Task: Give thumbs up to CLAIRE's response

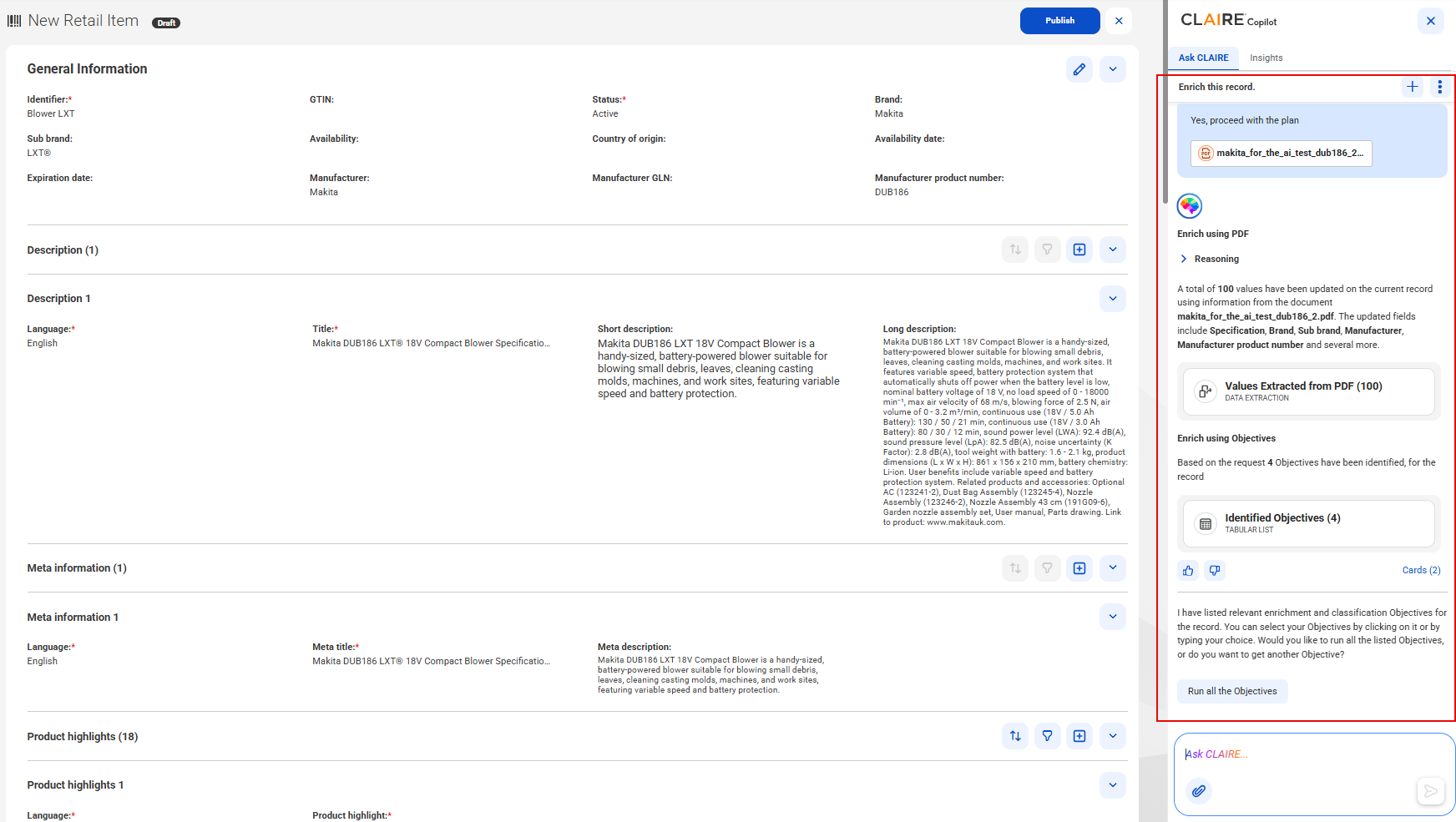Action: tap(1188, 571)
